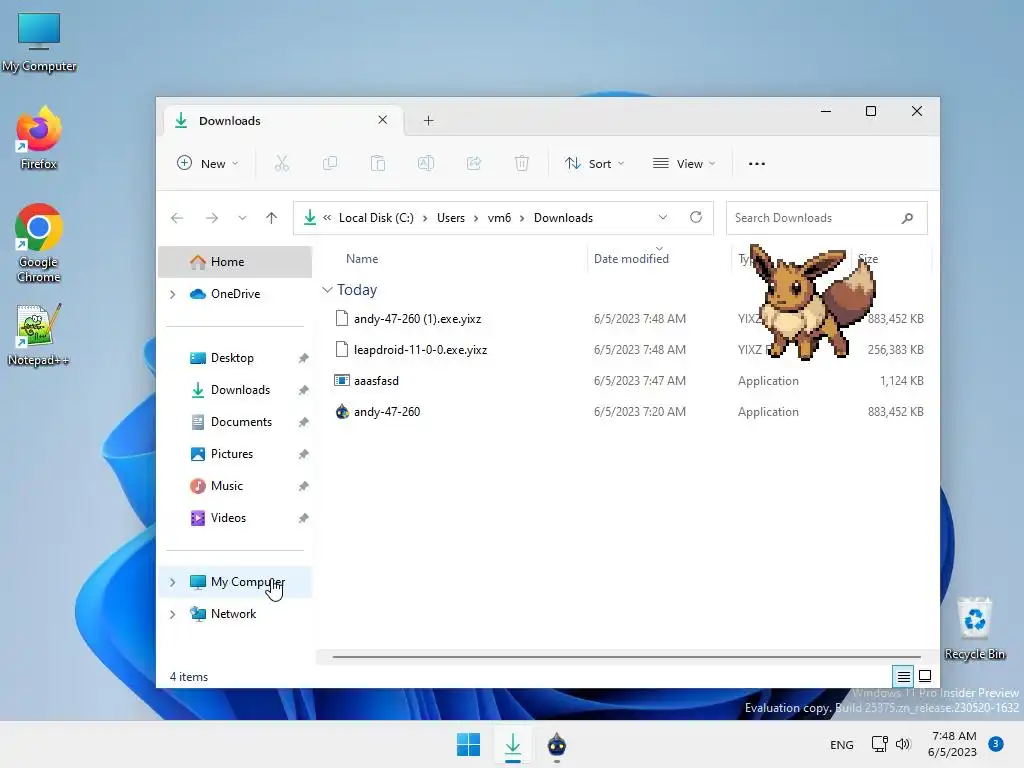1024x768 pixels.
Task: Open the Windows Start menu
Action: click(468, 744)
